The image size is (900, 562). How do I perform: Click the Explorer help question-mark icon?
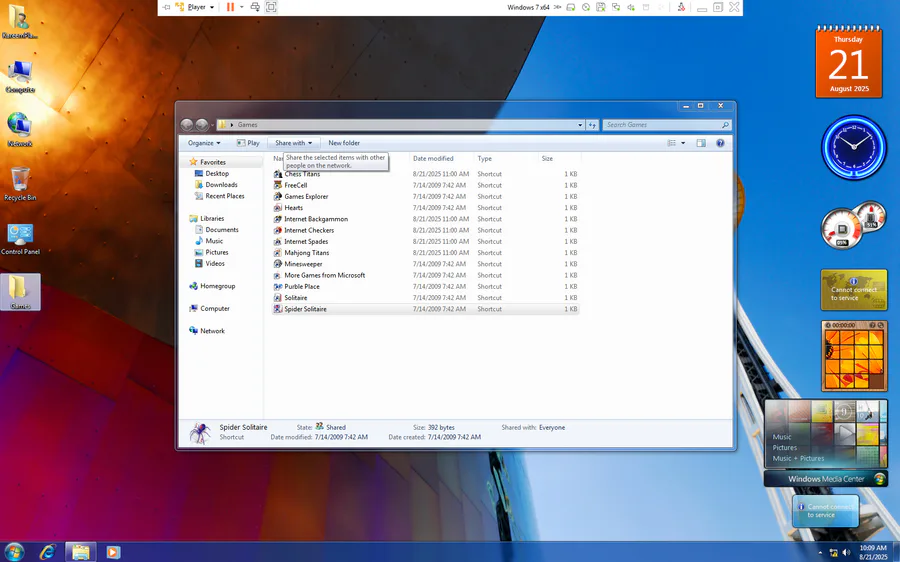coord(720,143)
